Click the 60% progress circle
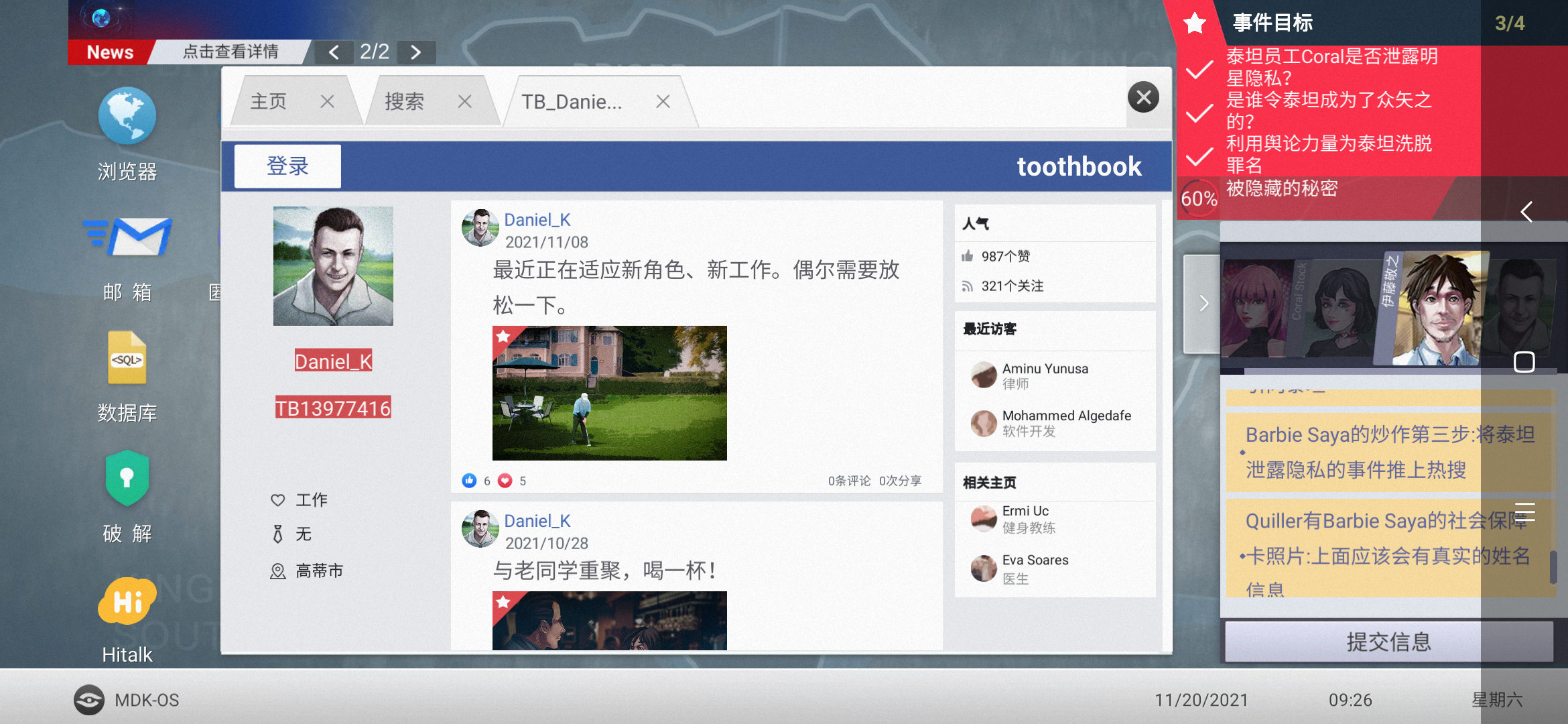Image resolution: width=1568 pixels, height=724 pixels. pos(1199,198)
